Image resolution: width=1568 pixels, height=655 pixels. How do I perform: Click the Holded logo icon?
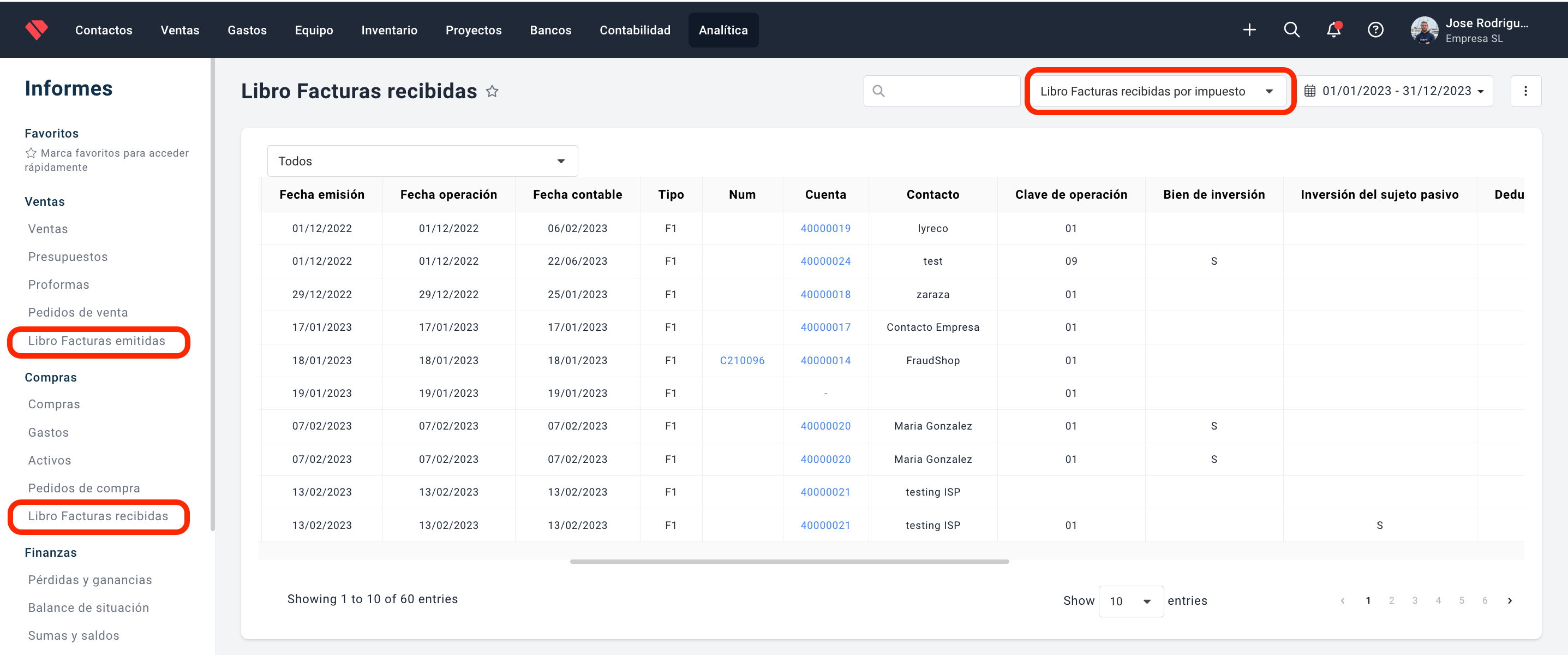click(37, 30)
